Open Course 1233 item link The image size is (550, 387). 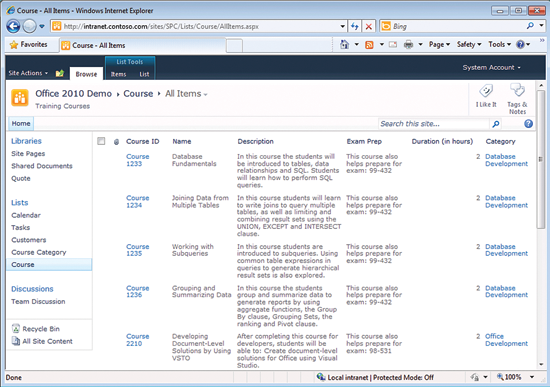click(x=138, y=160)
